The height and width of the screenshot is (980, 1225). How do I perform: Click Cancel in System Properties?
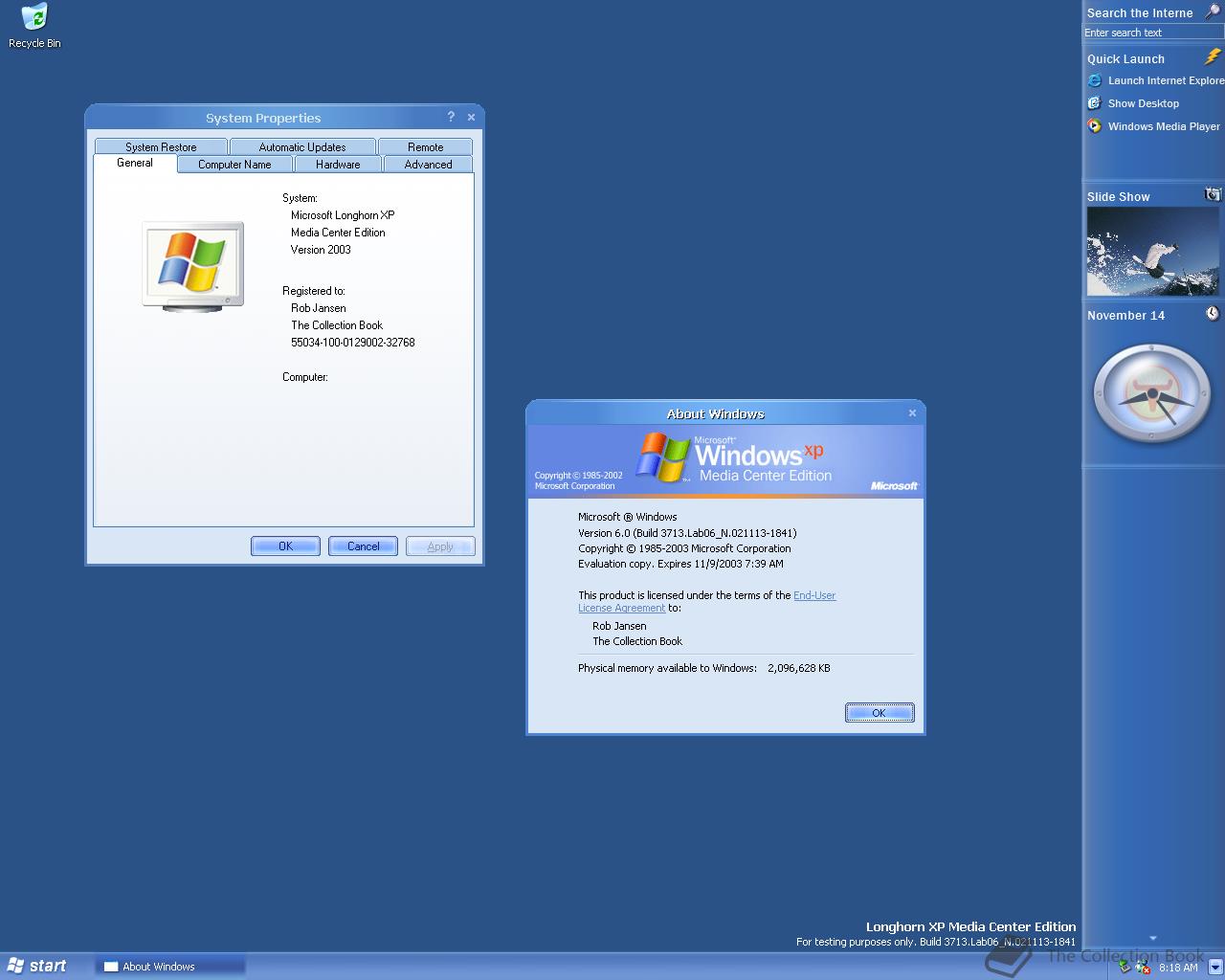[x=363, y=546]
